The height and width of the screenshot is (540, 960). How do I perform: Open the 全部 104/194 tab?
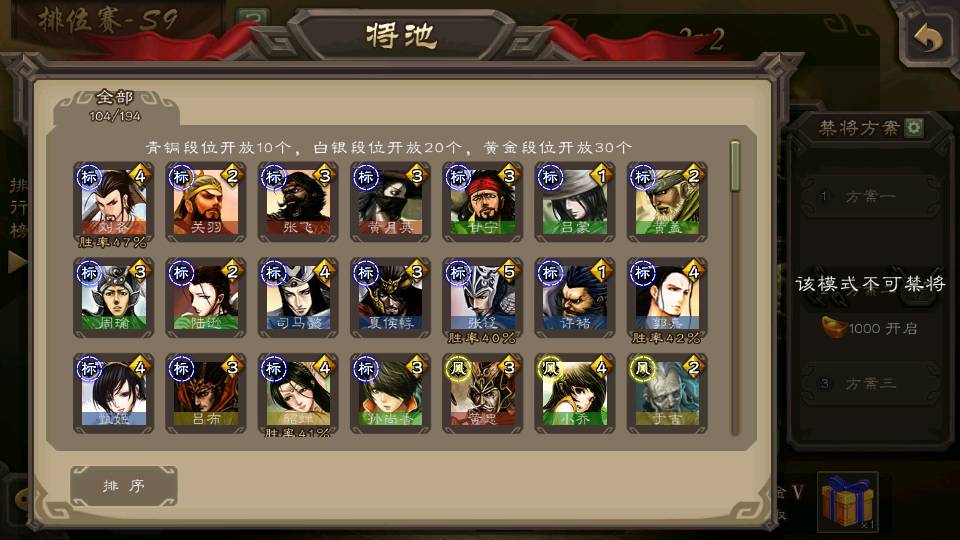115,107
